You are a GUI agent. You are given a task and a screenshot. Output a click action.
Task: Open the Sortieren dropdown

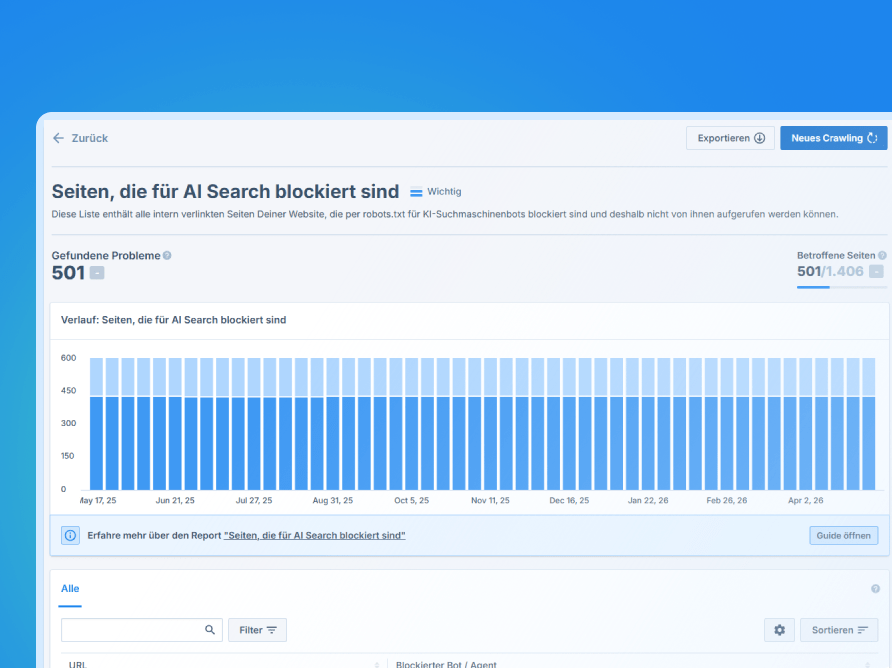pos(839,630)
